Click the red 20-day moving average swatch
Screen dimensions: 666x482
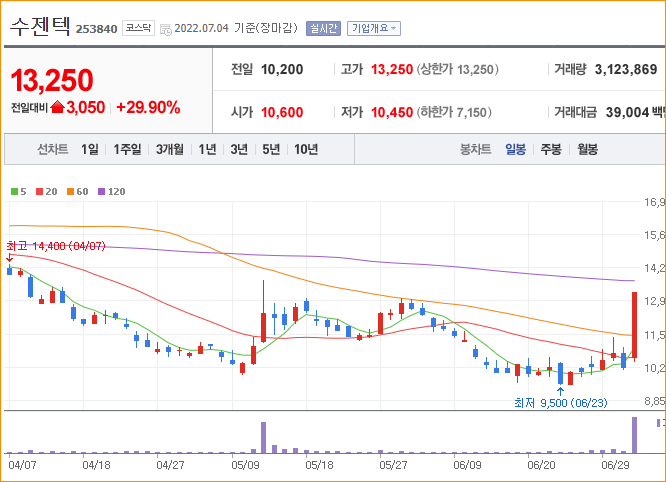click(x=40, y=192)
